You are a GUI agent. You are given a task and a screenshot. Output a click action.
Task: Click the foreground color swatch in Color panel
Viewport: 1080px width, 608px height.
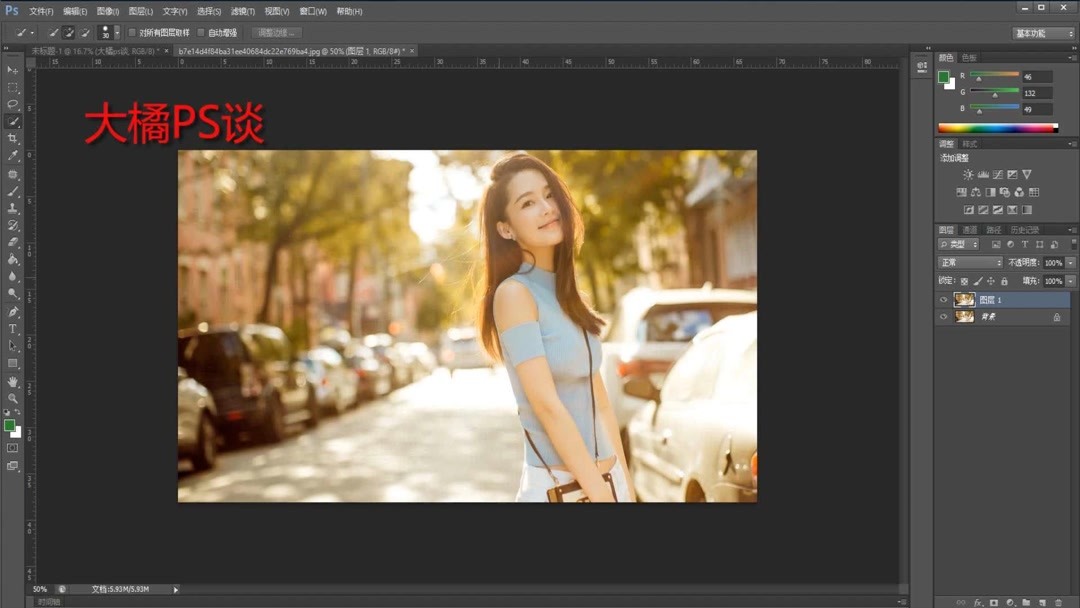(x=943, y=76)
